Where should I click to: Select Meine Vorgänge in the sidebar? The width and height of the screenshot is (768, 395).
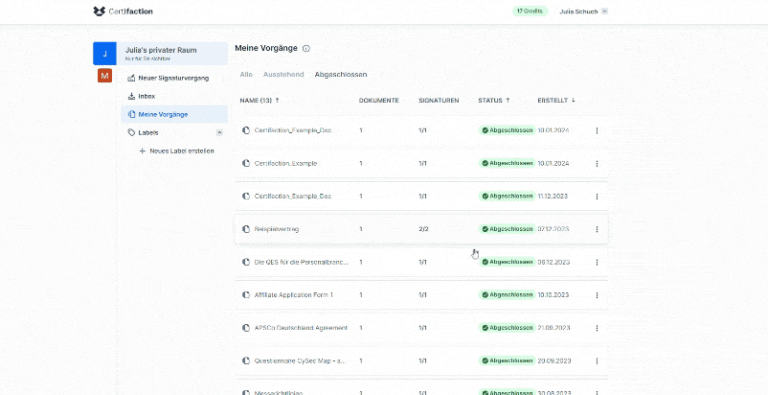[174, 114]
